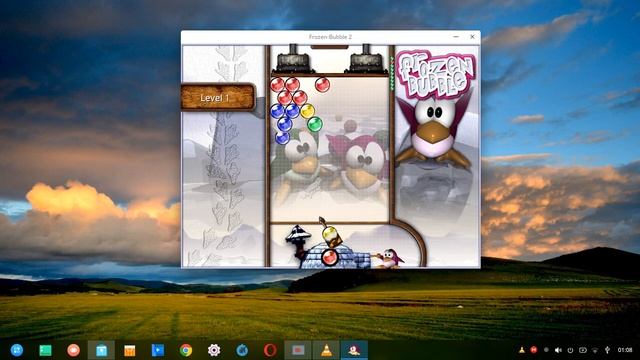Screen dimensions: 640x360
Task: Click the bubble launcher cannon
Action: coord(330,233)
